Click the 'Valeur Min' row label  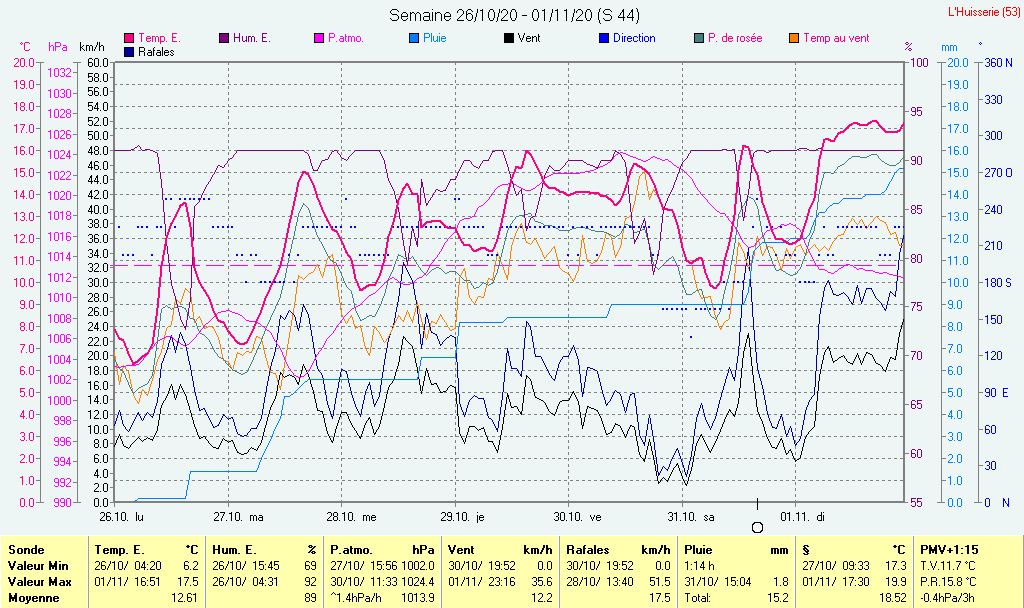pyautogui.click(x=38, y=566)
